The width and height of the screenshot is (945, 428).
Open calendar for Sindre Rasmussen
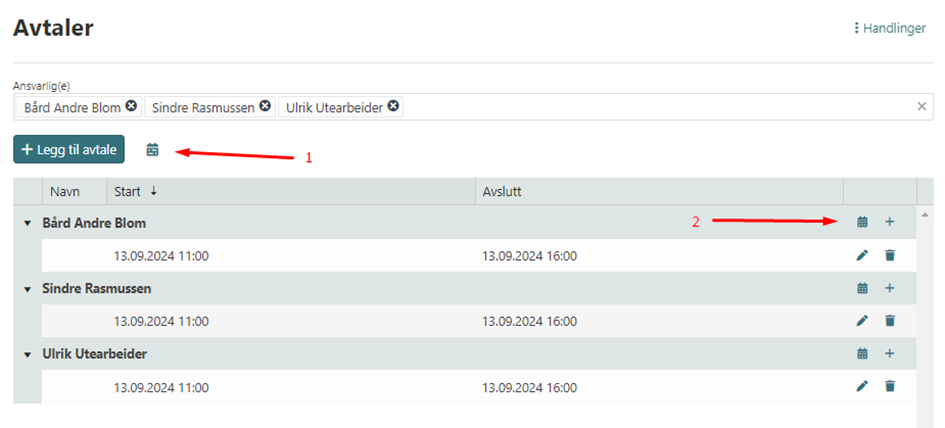pos(862,288)
